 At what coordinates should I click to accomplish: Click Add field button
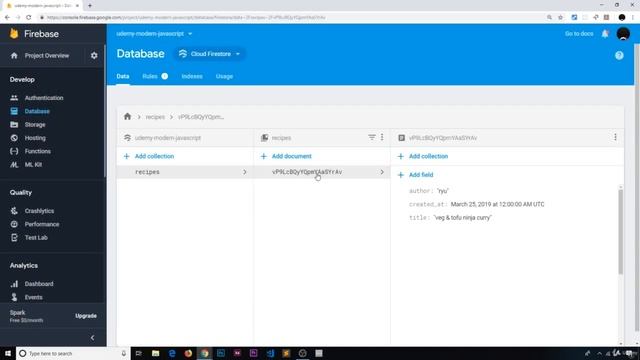[416, 175]
